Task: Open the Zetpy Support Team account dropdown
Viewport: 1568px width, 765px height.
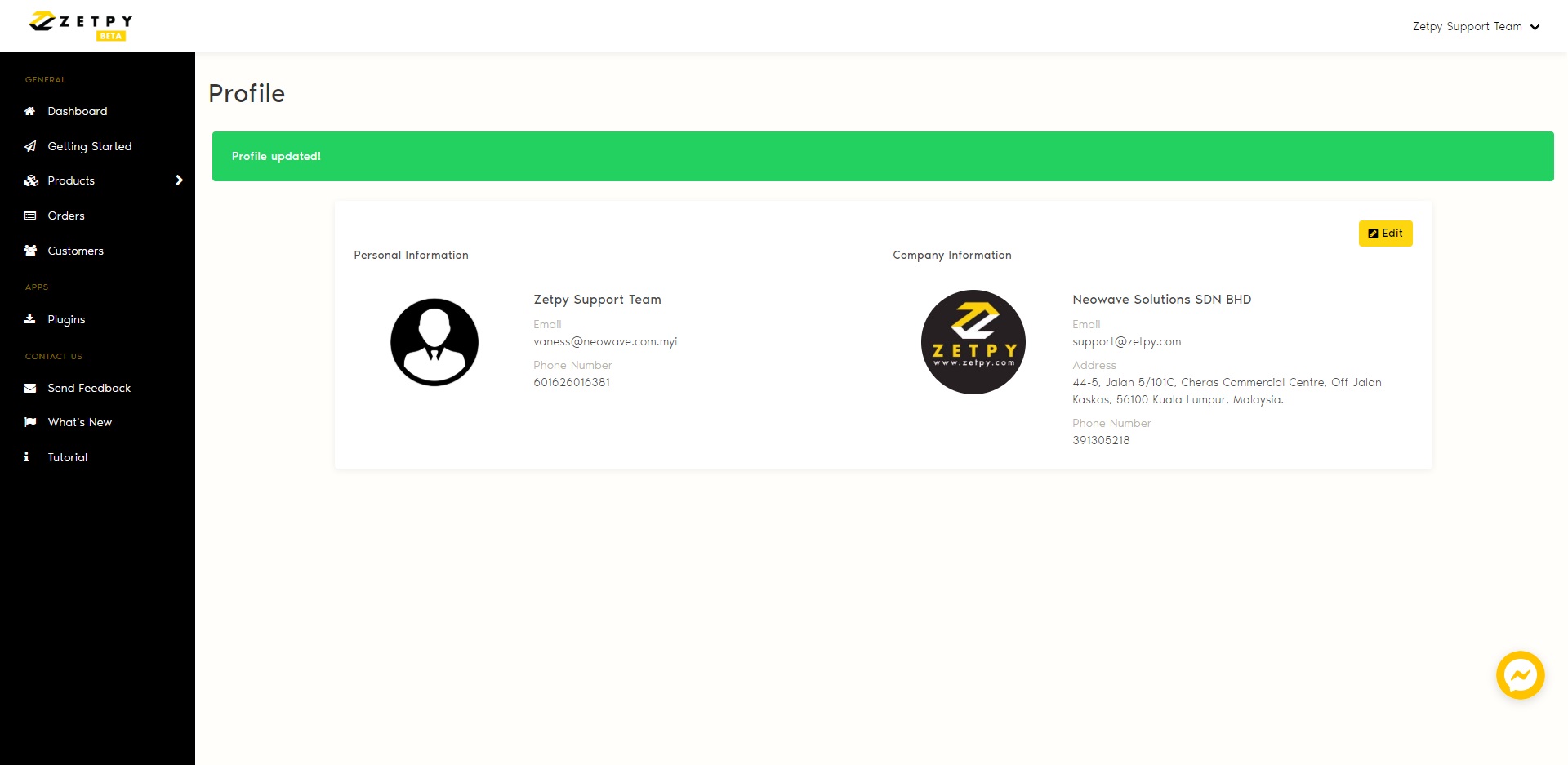Action: [1477, 26]
